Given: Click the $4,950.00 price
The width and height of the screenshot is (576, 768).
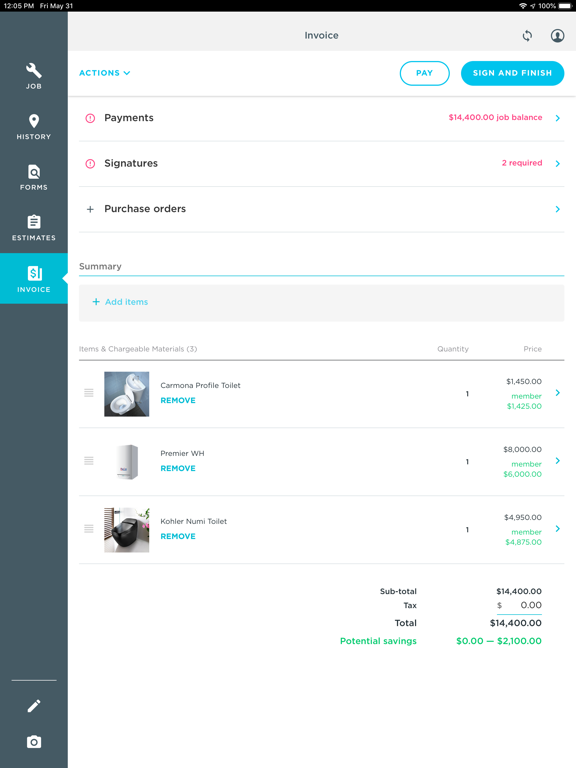Looking at the screenshot, I should (523, 517).
